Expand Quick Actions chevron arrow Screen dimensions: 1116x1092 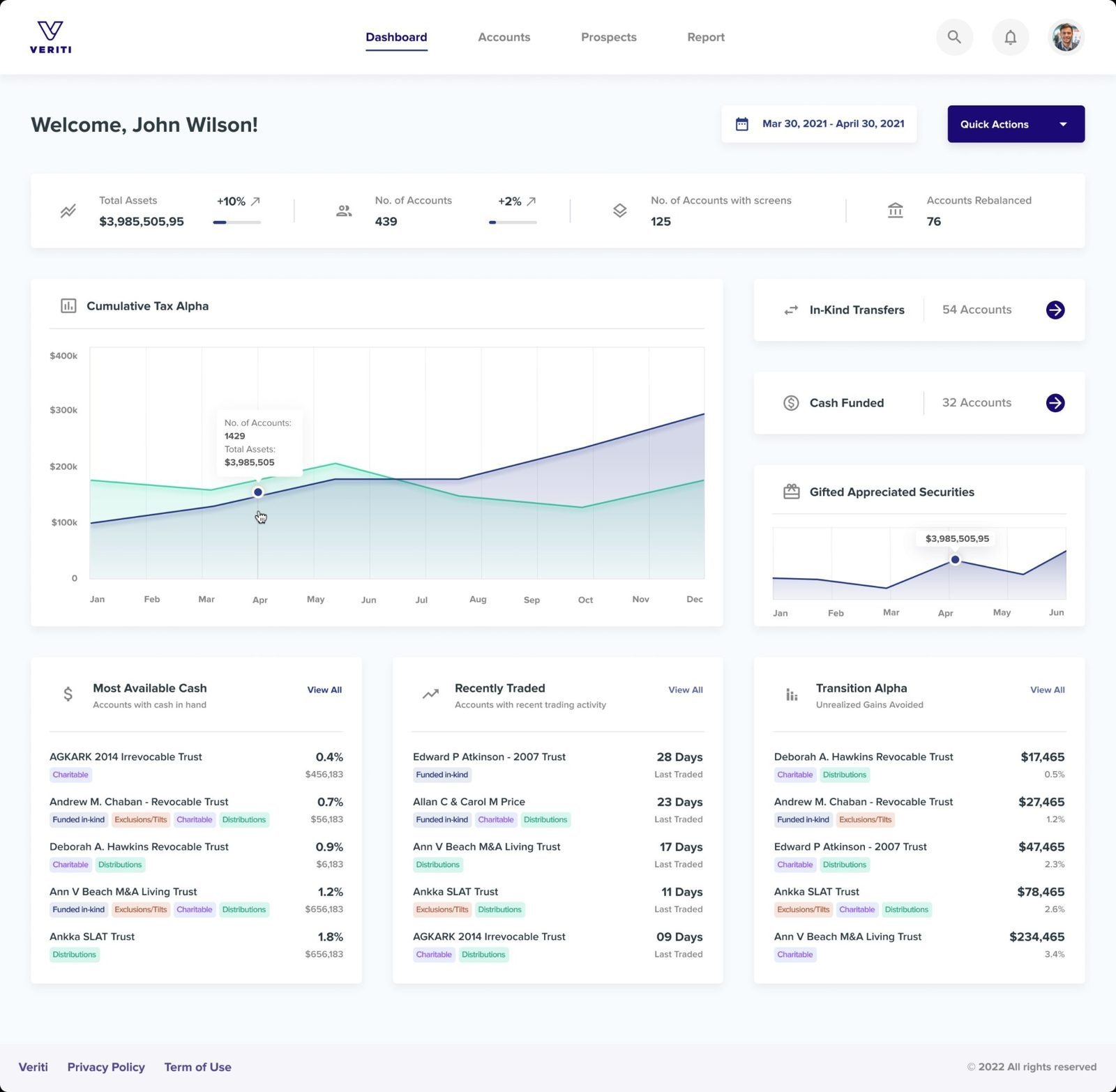(x=1063, y=123)
